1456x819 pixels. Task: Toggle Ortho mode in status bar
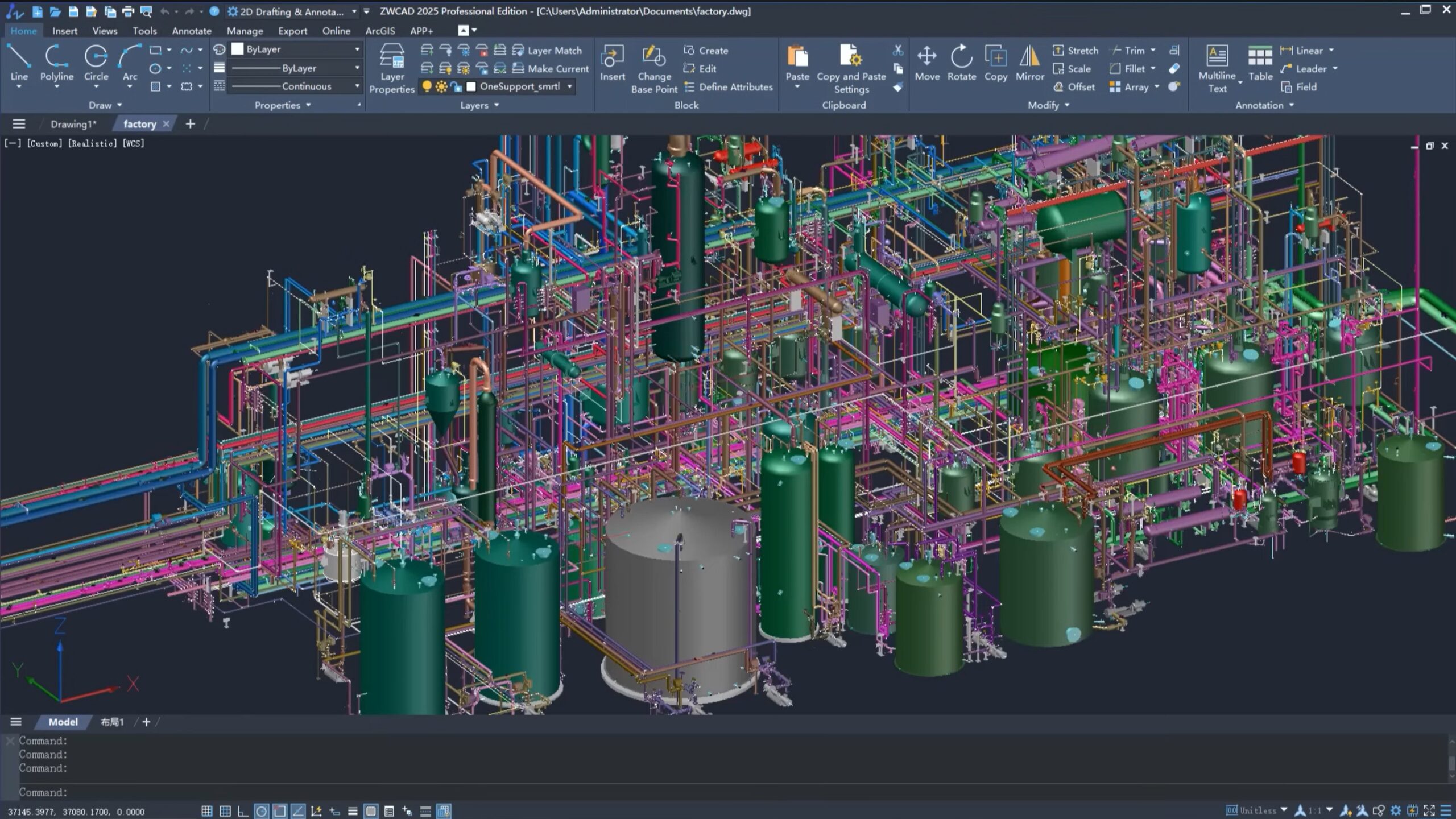[243, 811]
